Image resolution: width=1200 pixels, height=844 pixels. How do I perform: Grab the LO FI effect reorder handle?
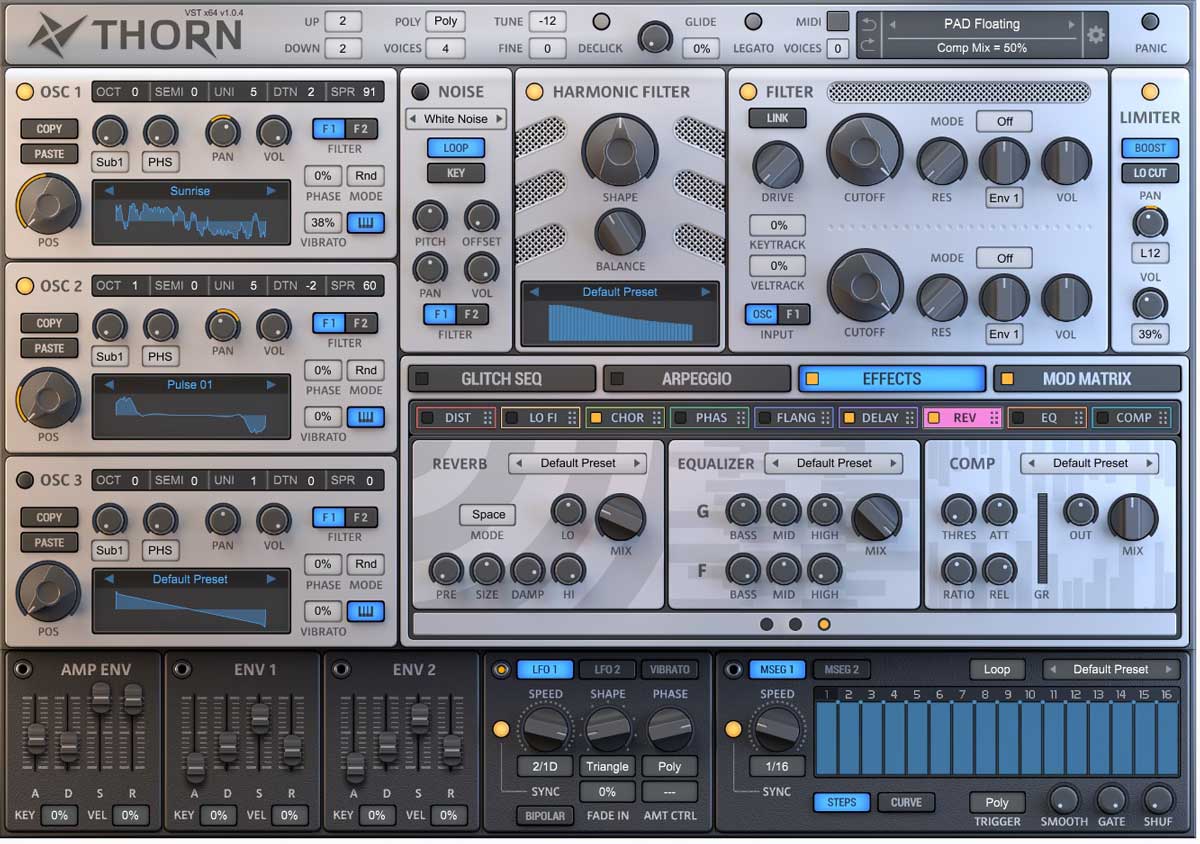pyautogui.click(x=574, y=418)
